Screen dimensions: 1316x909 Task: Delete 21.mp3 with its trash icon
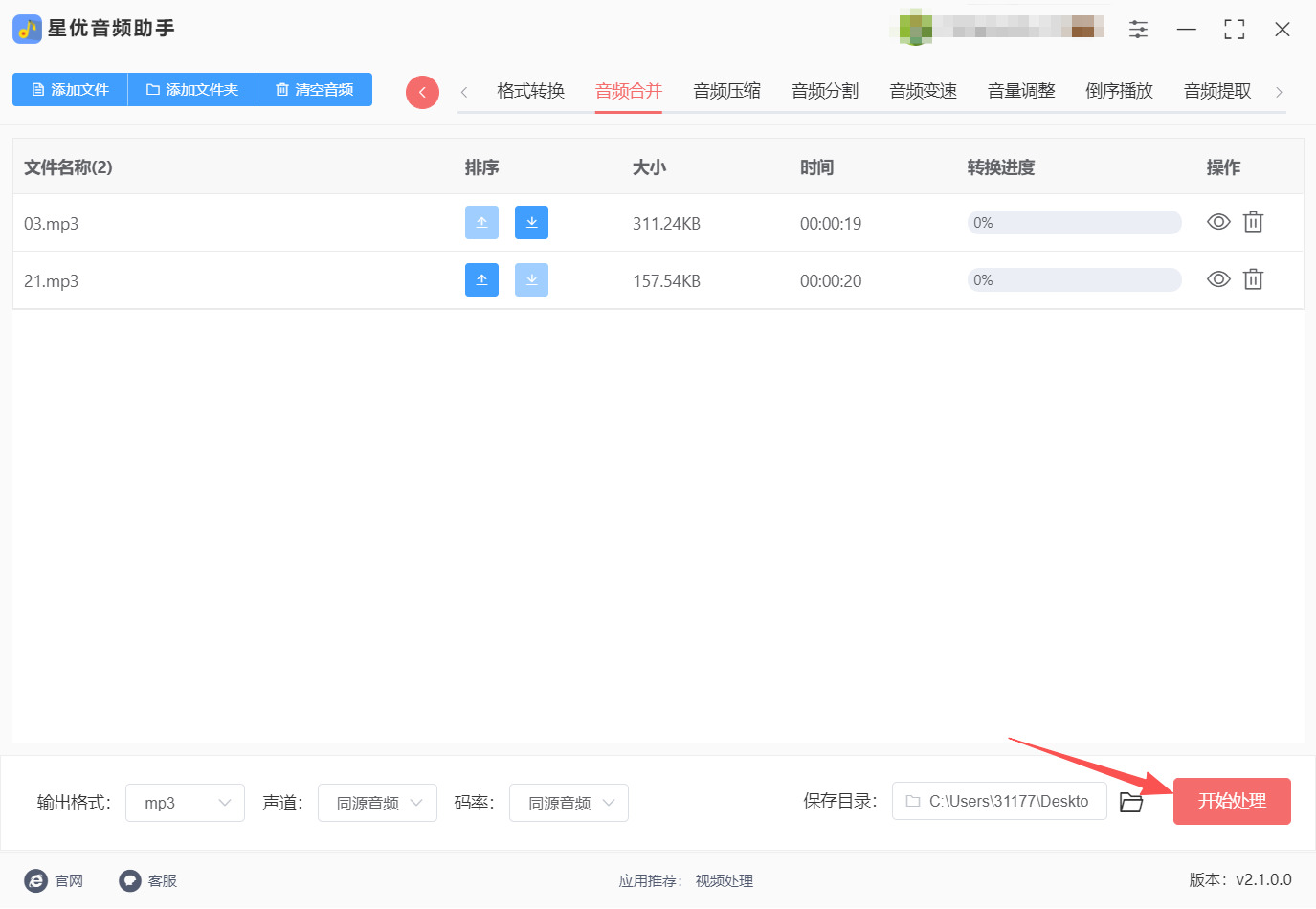tap(1253, 279)
